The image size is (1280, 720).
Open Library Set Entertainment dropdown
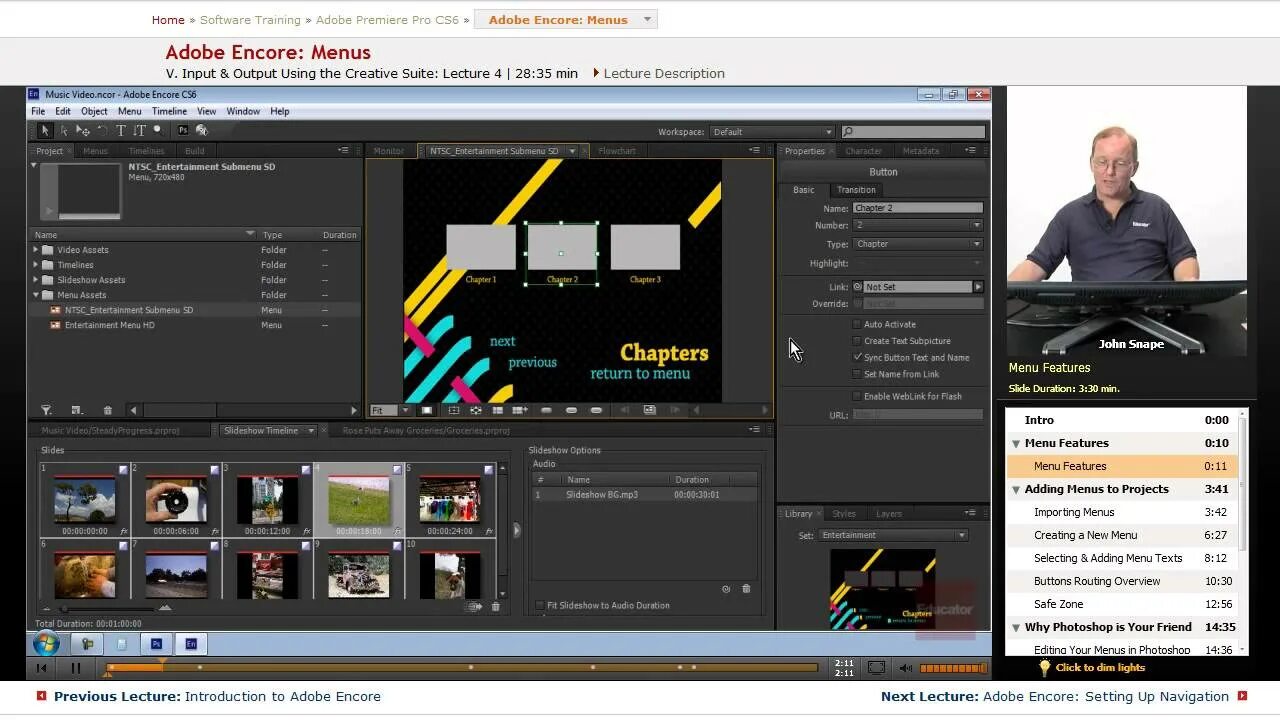click(894, 535)
